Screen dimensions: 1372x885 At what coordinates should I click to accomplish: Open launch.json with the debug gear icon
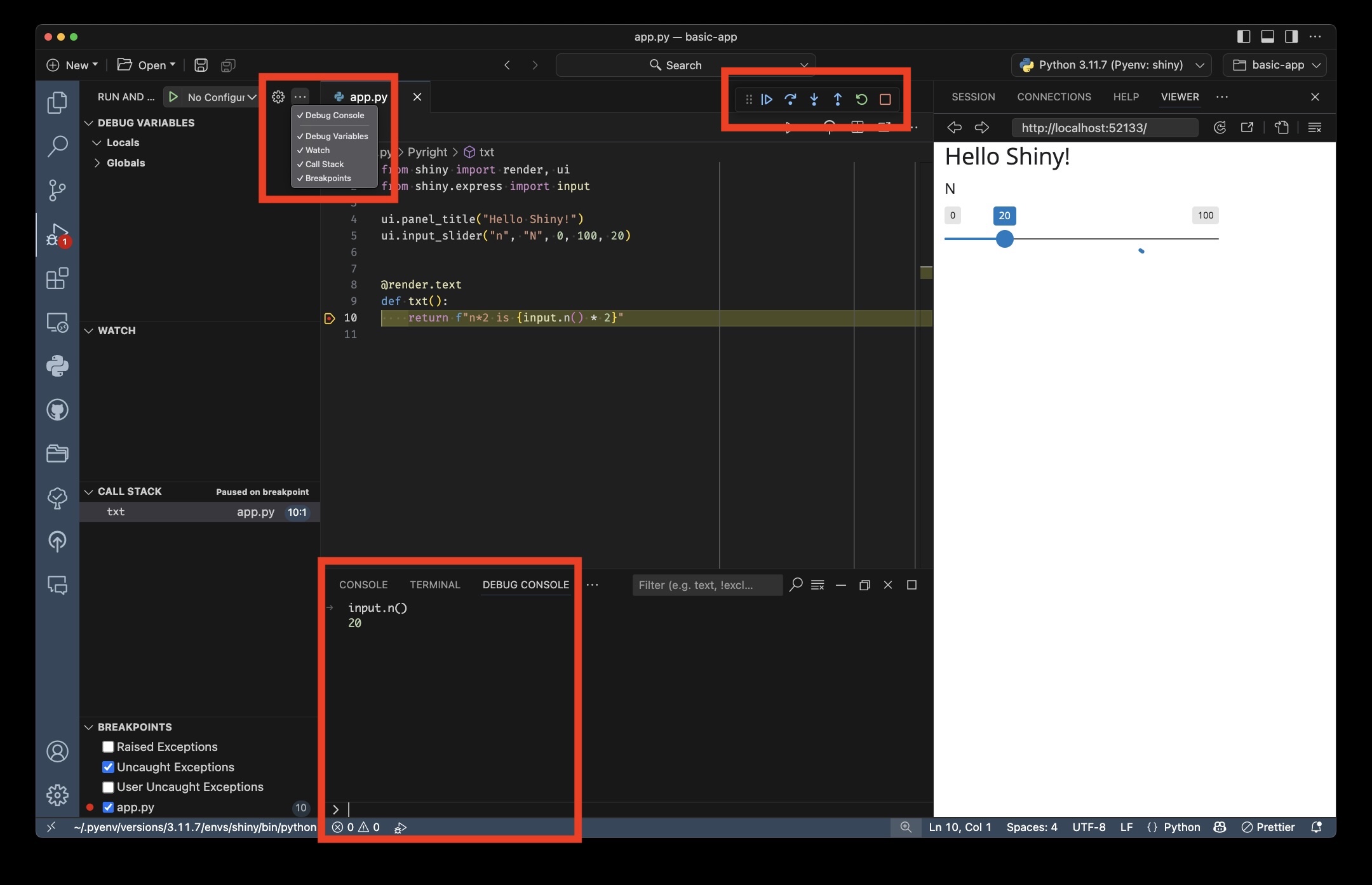point(278,97)
